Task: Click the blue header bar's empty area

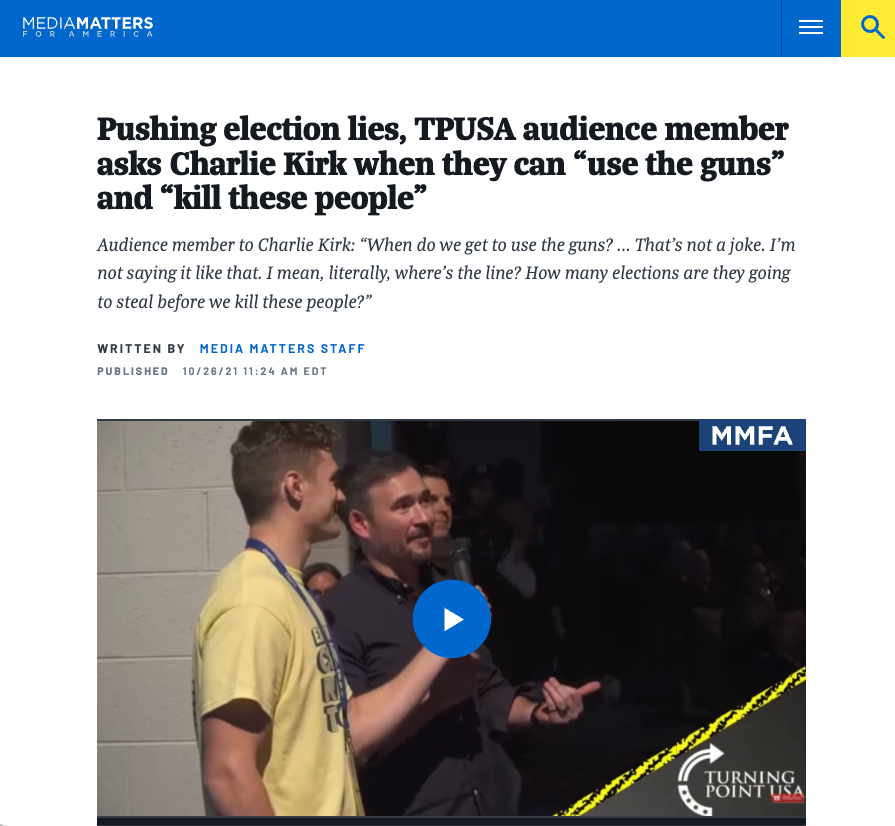Action: [457, 27]
